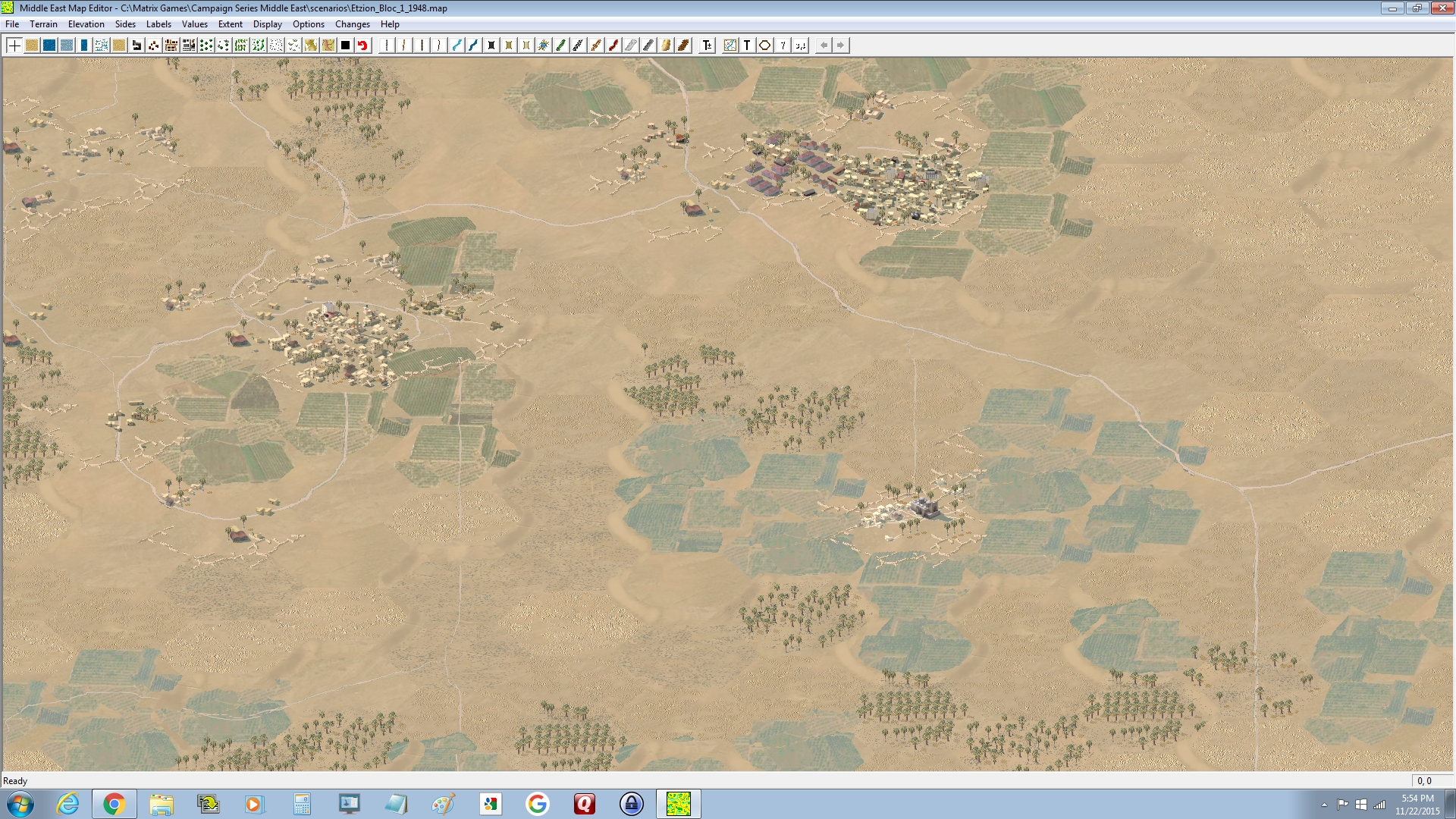This screenshot has width=1456, height=819.
Task: Toggle the mini map view icon
Action: point(730,45)
